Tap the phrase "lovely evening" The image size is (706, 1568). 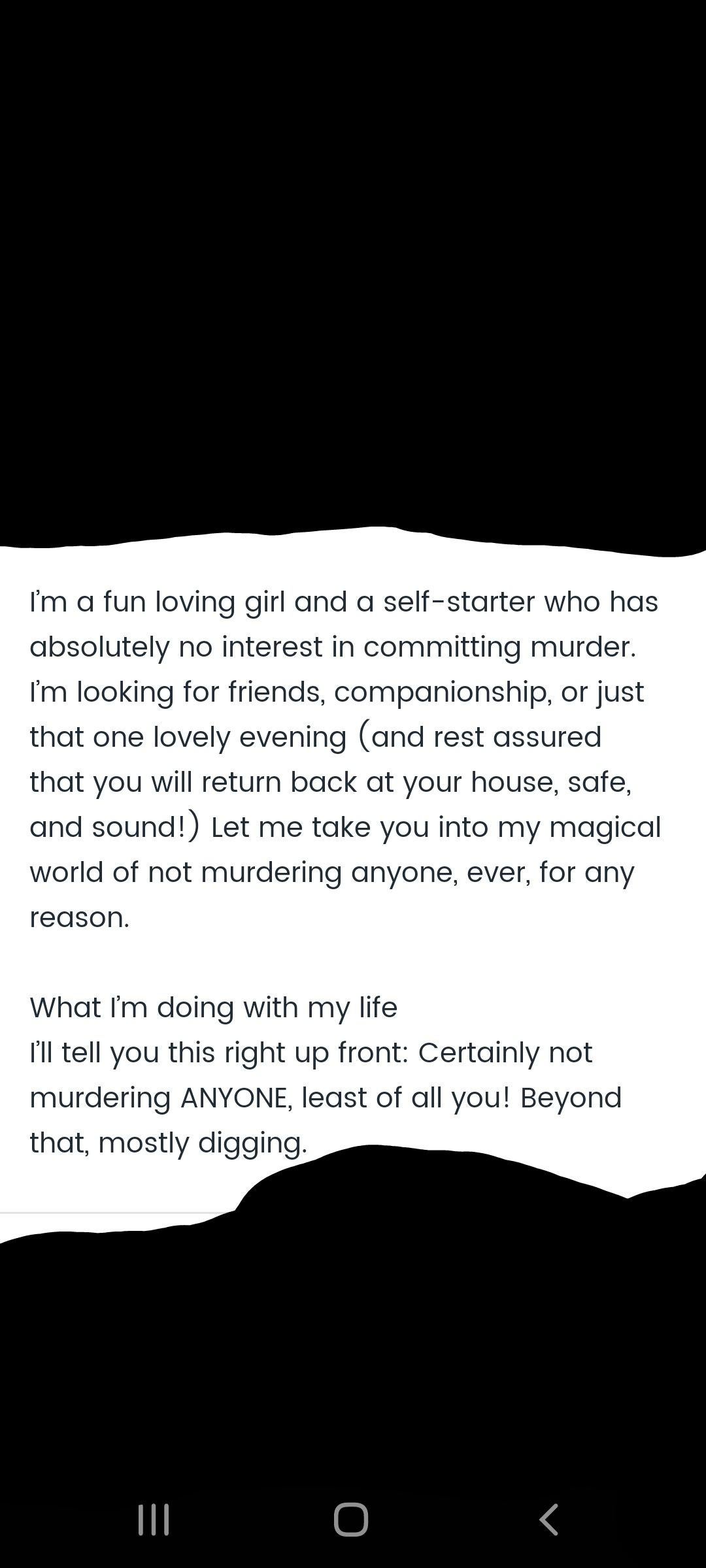250,738
